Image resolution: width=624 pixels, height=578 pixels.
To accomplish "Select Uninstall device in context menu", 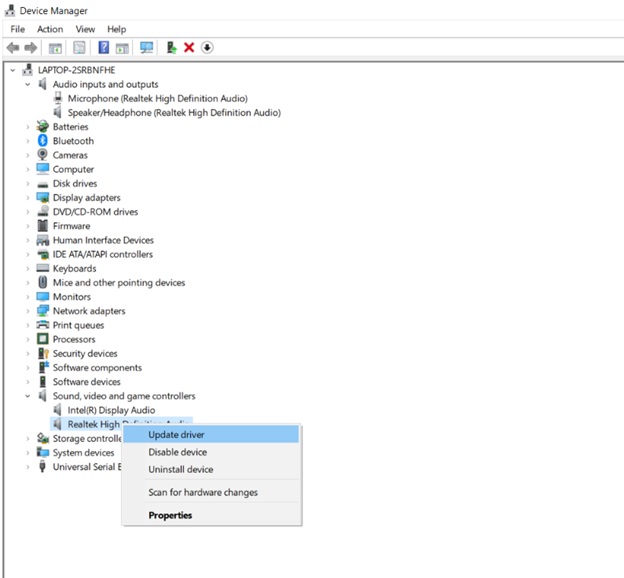I will pyautogui.click(x=180, y=469).
